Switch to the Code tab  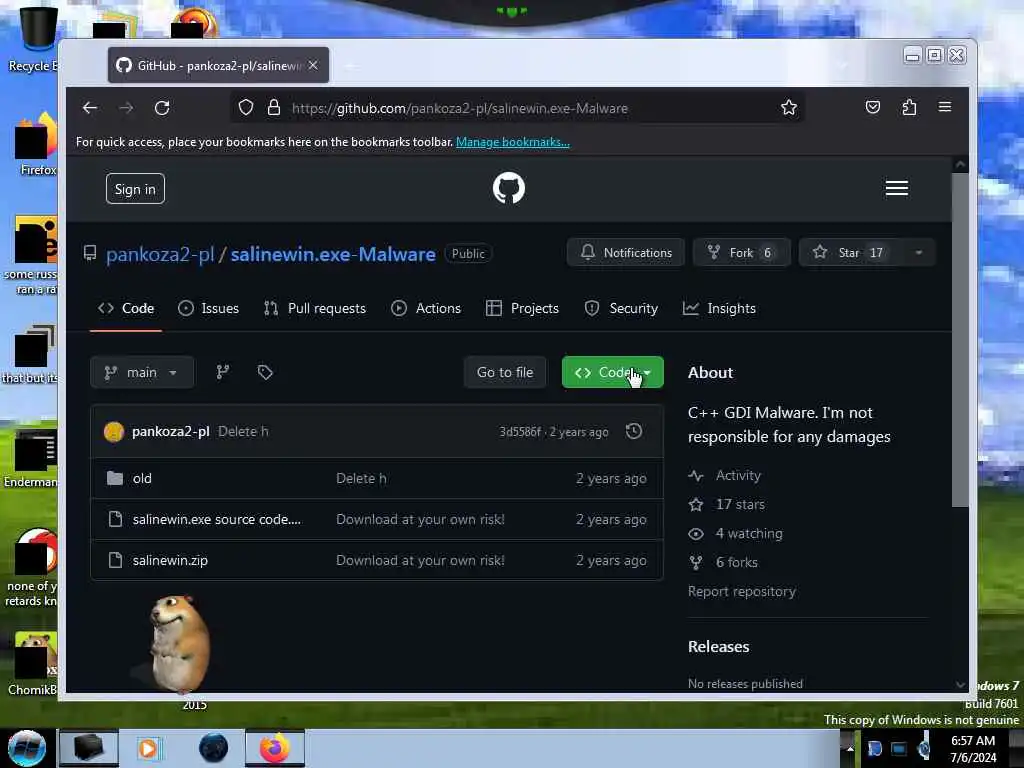(126, 308)
